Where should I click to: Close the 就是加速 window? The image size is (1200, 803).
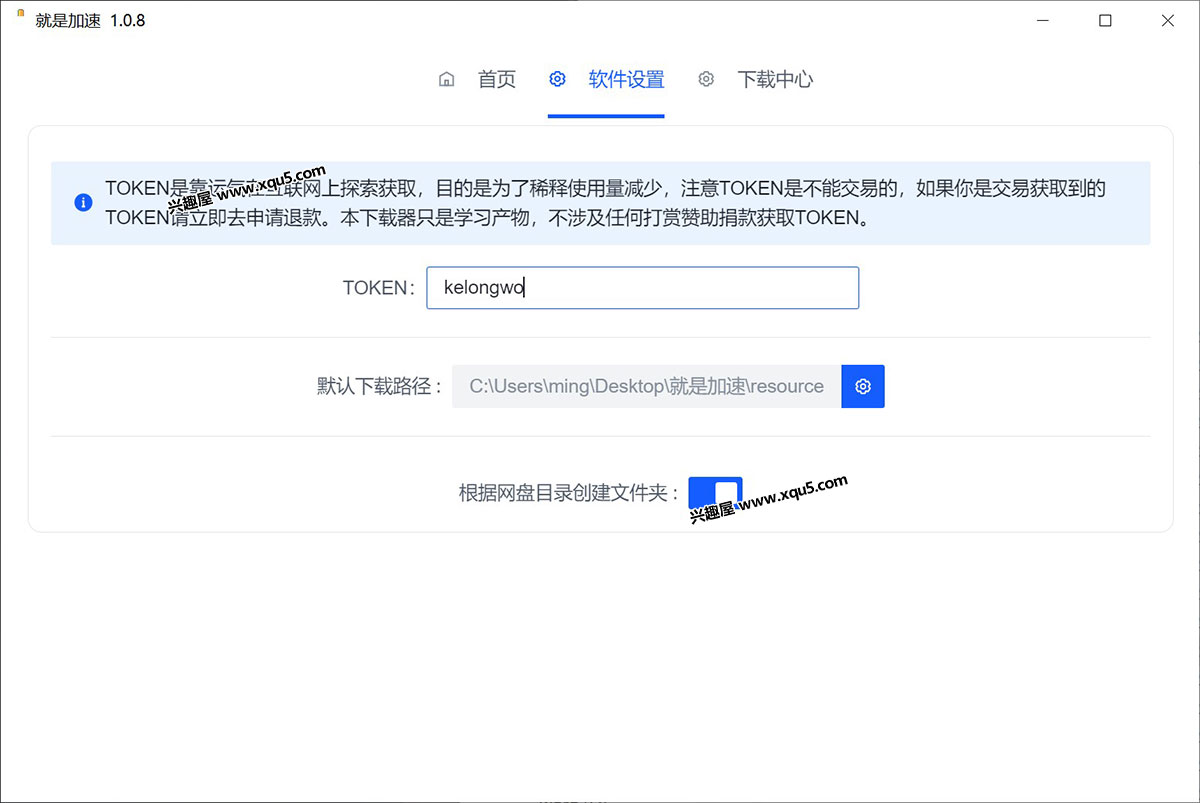(x=1167, y=20)
